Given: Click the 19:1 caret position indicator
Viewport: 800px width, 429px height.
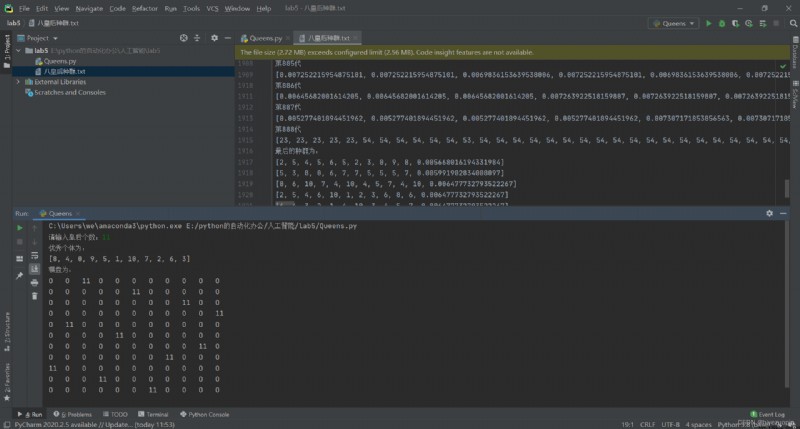Looking at the screenshot, I should [628, 424].
